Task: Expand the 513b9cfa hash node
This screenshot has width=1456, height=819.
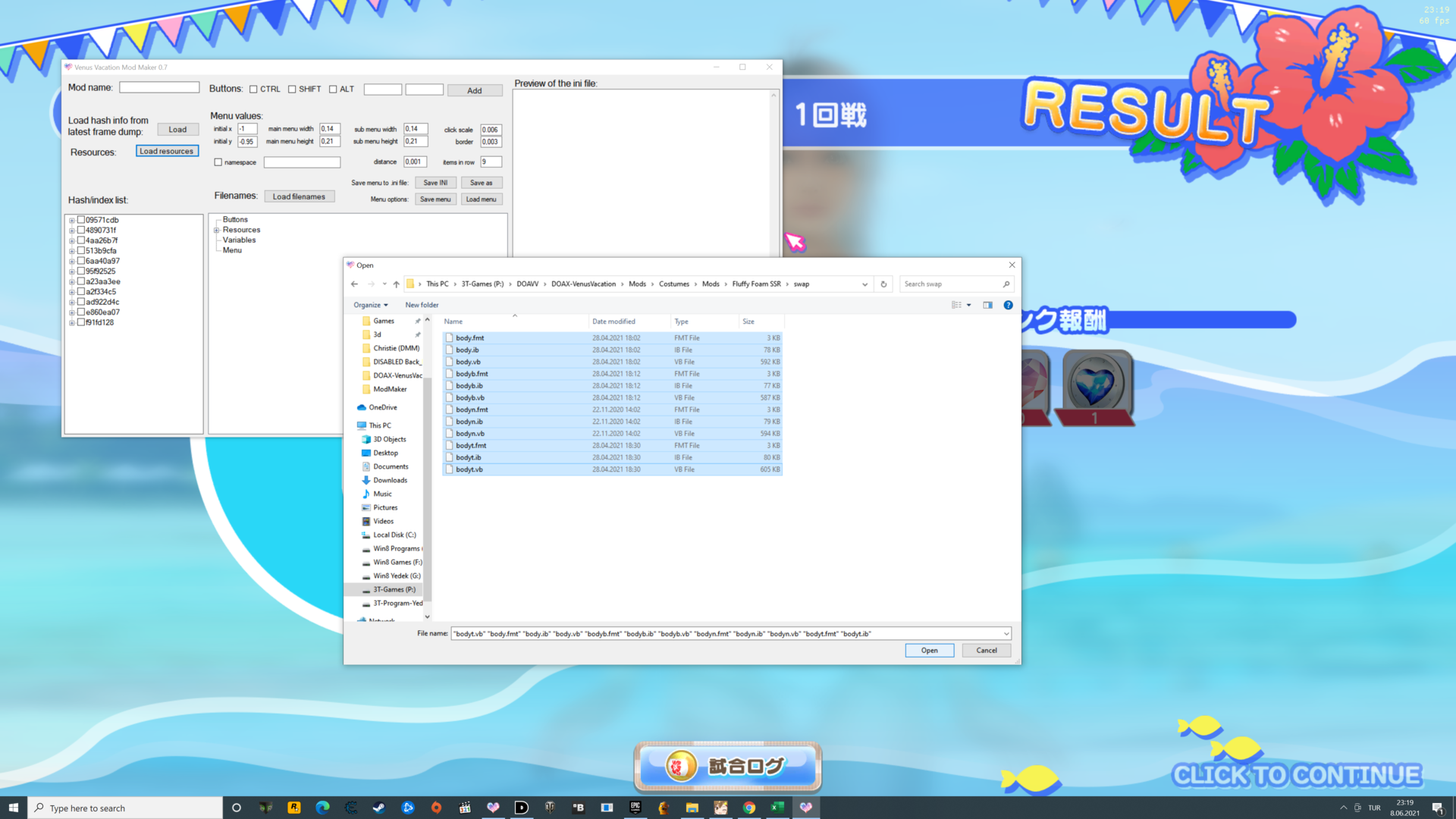Action: (x=72, y=251)
